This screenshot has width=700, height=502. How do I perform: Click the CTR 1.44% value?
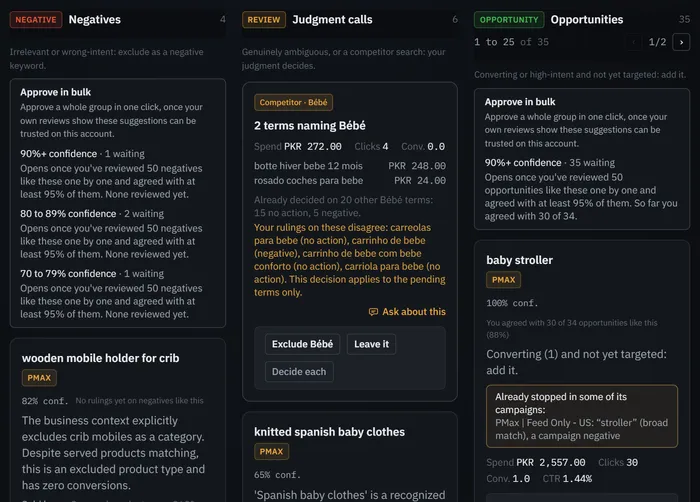pyautogui.click(x=567, y=479)
